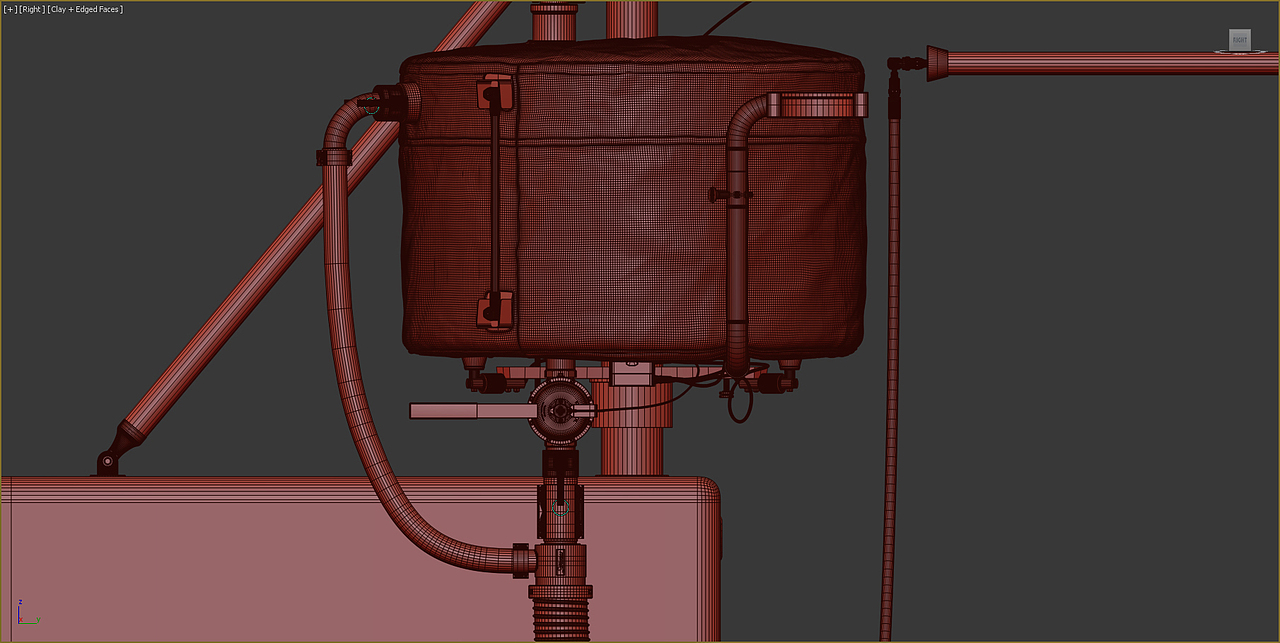Select the corrugated flush pipe at the bottom
Image resolution: width=1280 pixels, height=643 pixels.
[560, 620]
